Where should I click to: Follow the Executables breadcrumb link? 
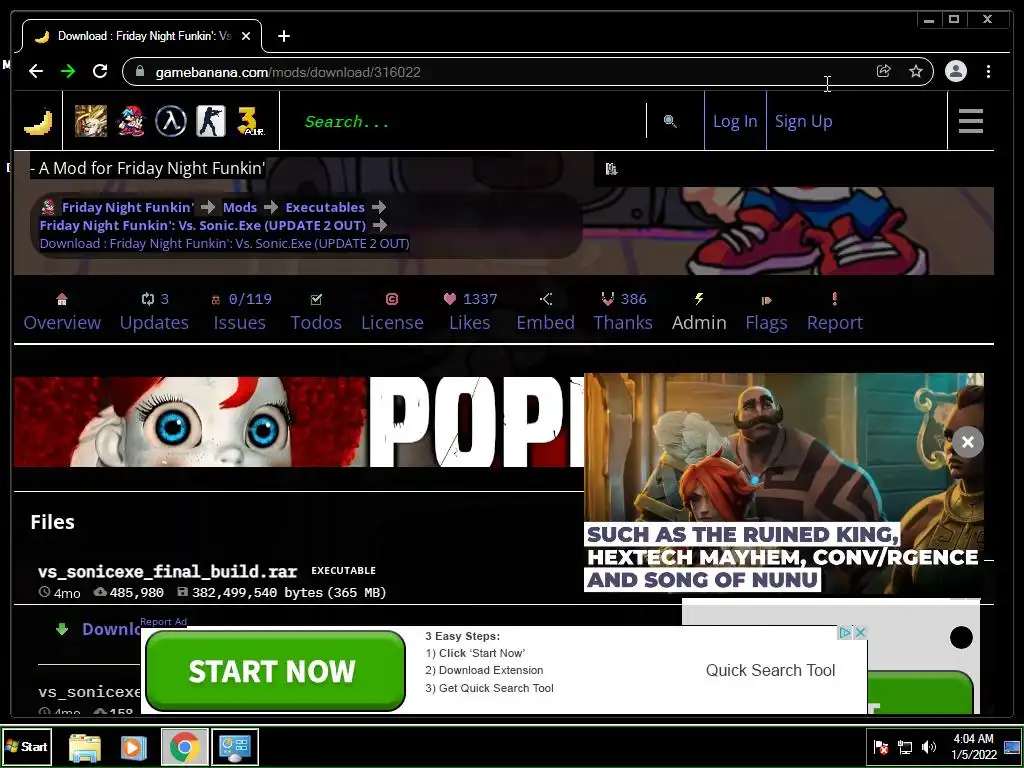tap(325, 207)
